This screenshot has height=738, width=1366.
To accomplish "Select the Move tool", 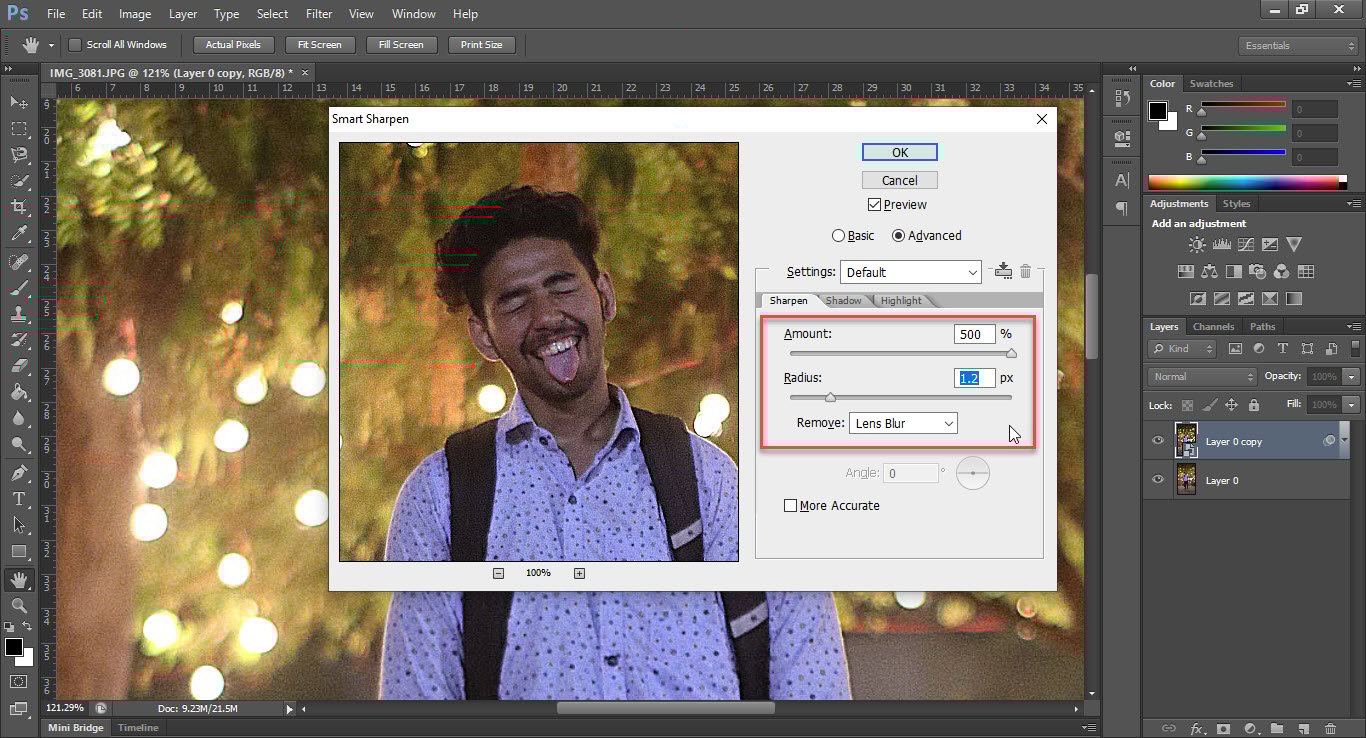I will [x=19, y=102].
